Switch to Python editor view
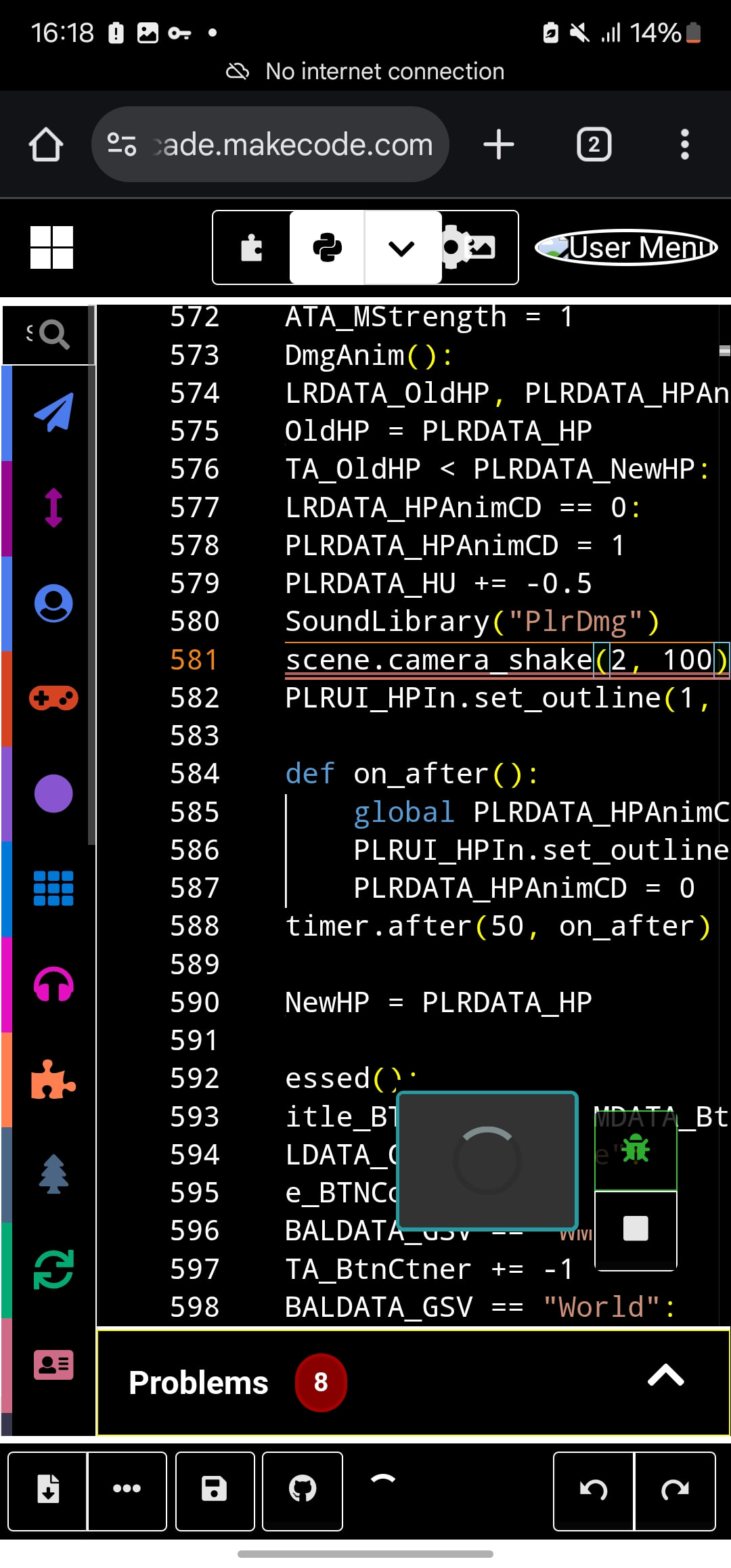This screenshot has width=731, height=1568. (328, 248)
